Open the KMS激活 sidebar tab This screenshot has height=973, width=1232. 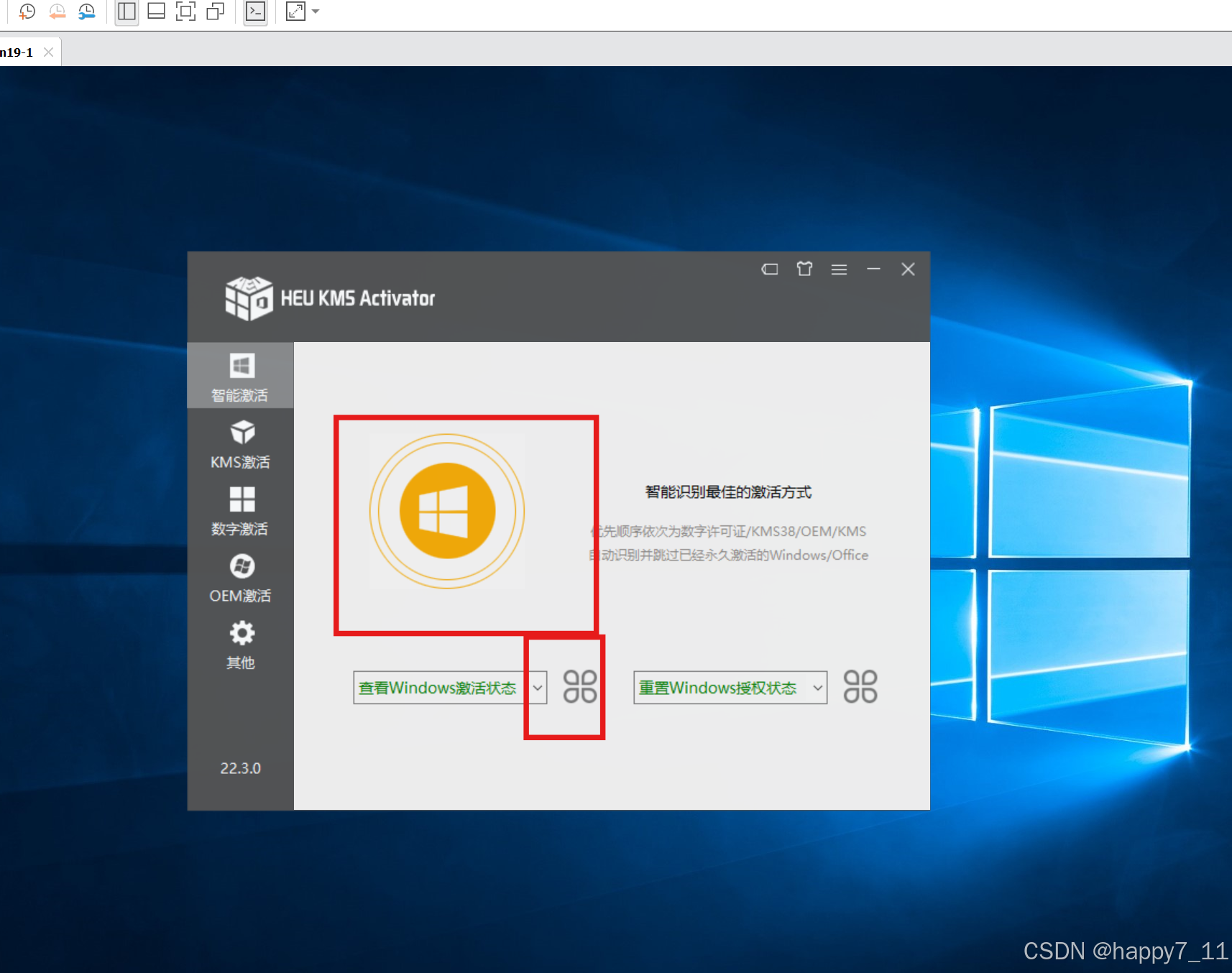click(x=241, y=444)
